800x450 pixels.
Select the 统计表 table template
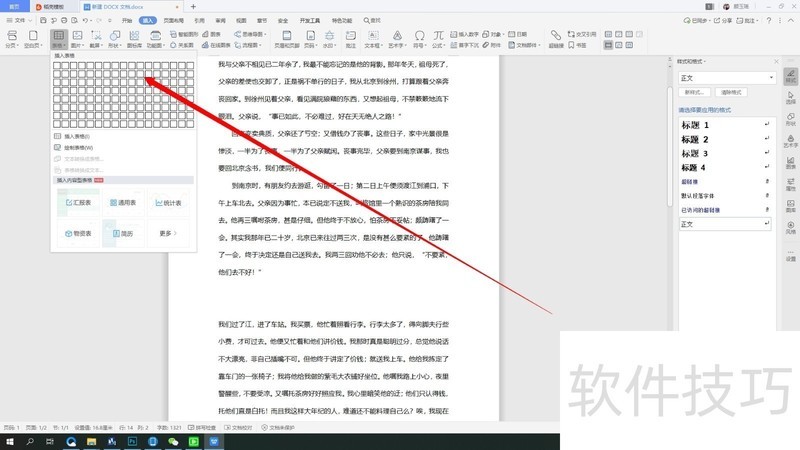168,203
